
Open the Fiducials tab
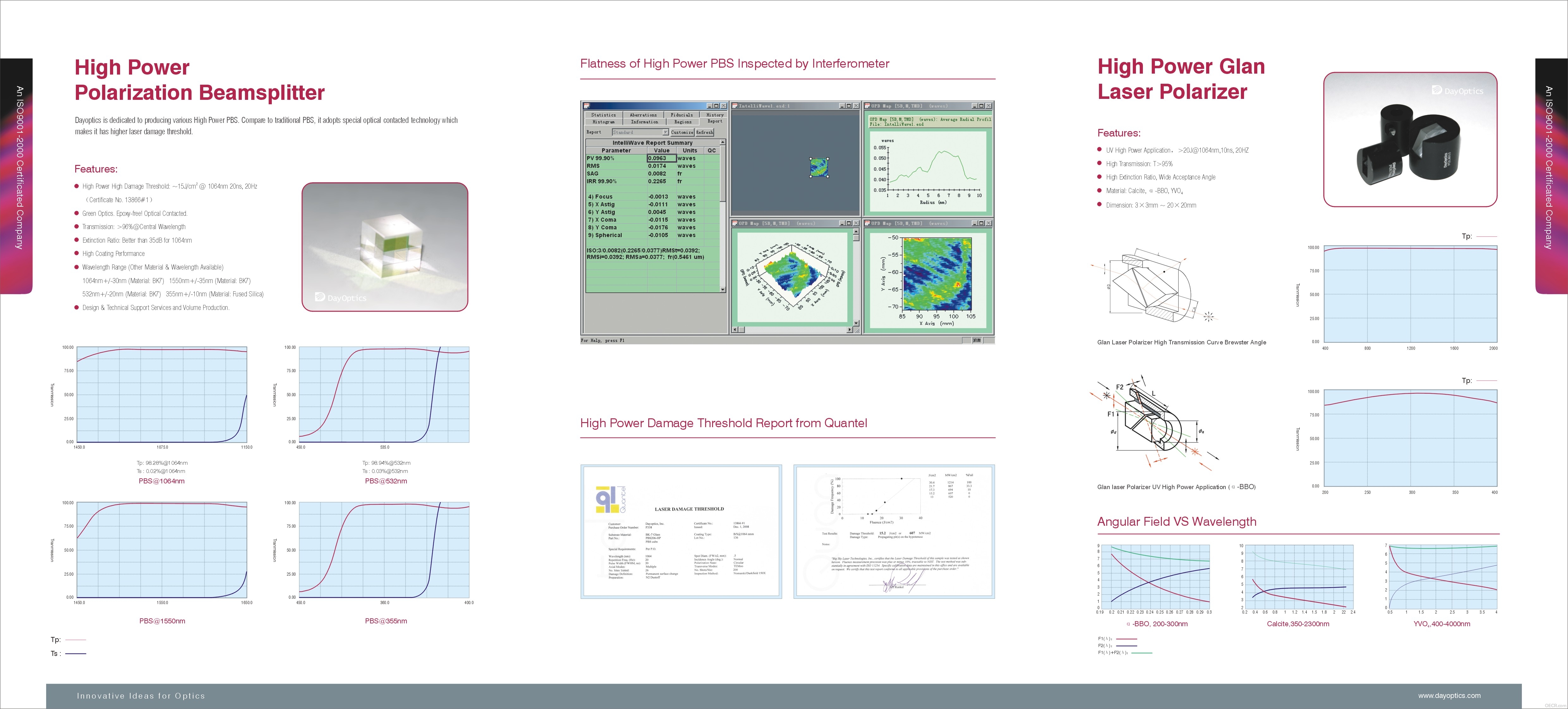[682, 114]
